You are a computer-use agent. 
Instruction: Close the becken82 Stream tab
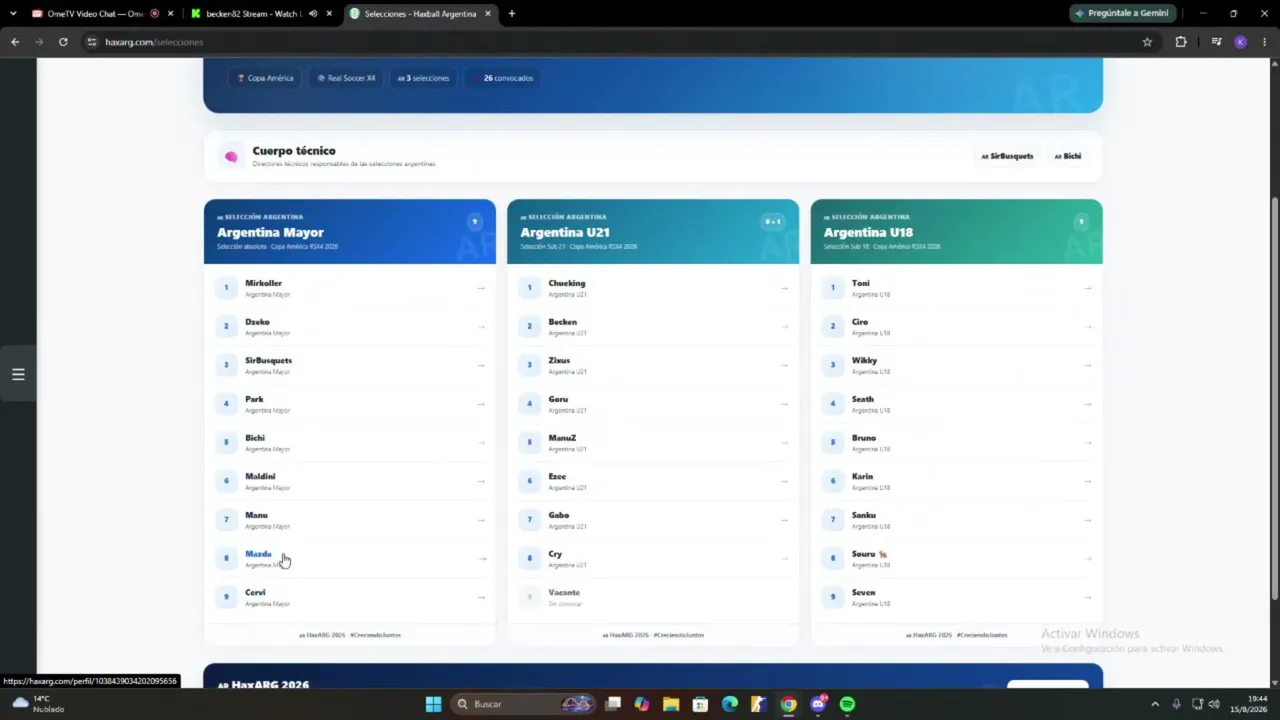(x=329, y=14)
